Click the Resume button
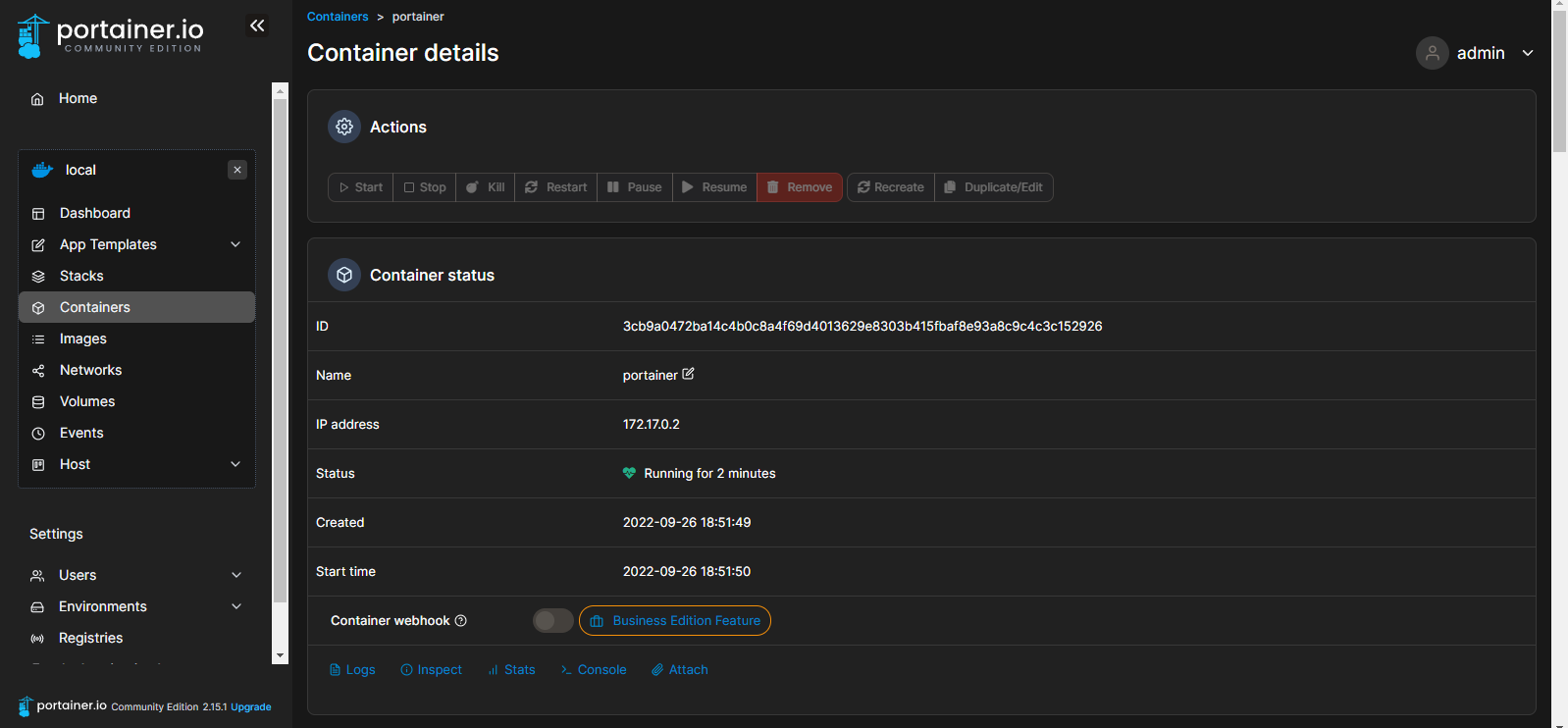The image size is (1568, 728). tap(714, 187)
